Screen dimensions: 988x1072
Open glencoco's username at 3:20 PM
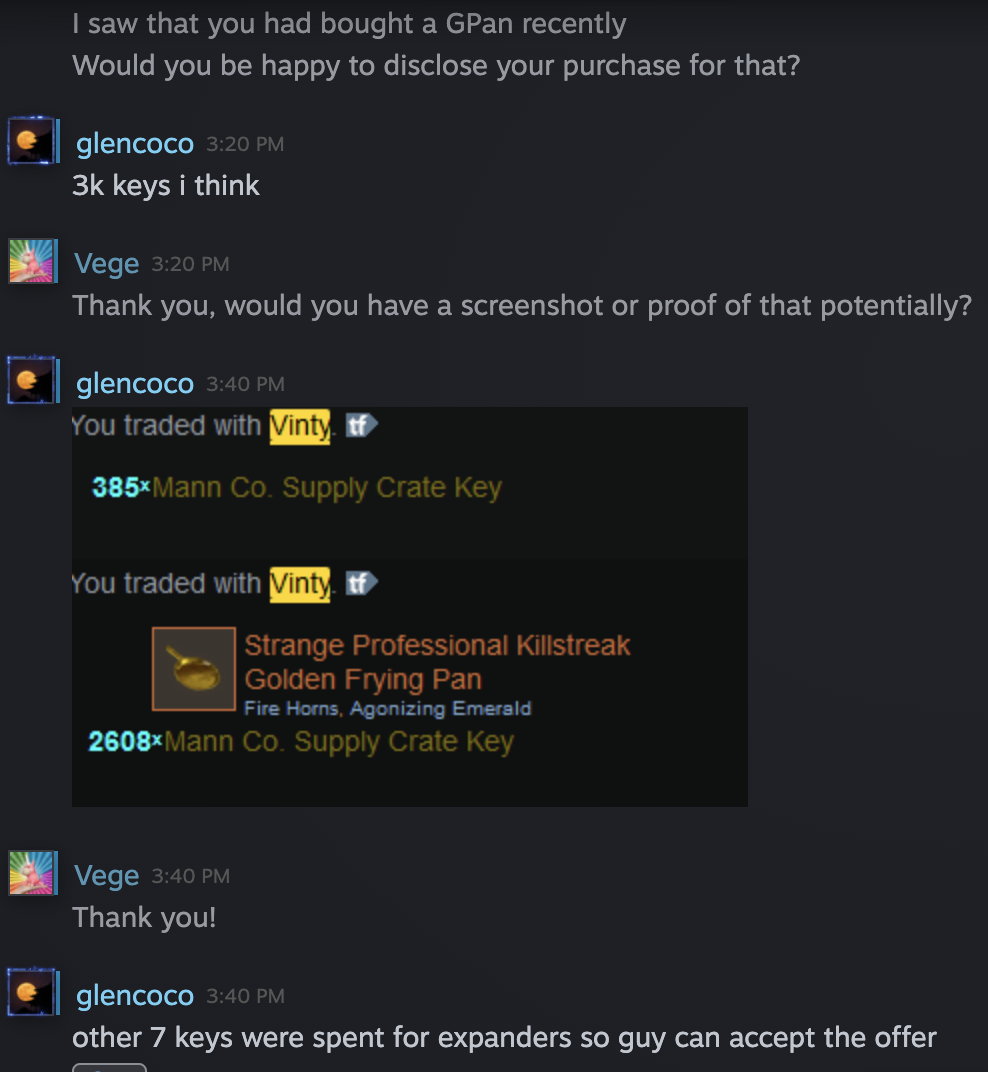coord(135,144)
